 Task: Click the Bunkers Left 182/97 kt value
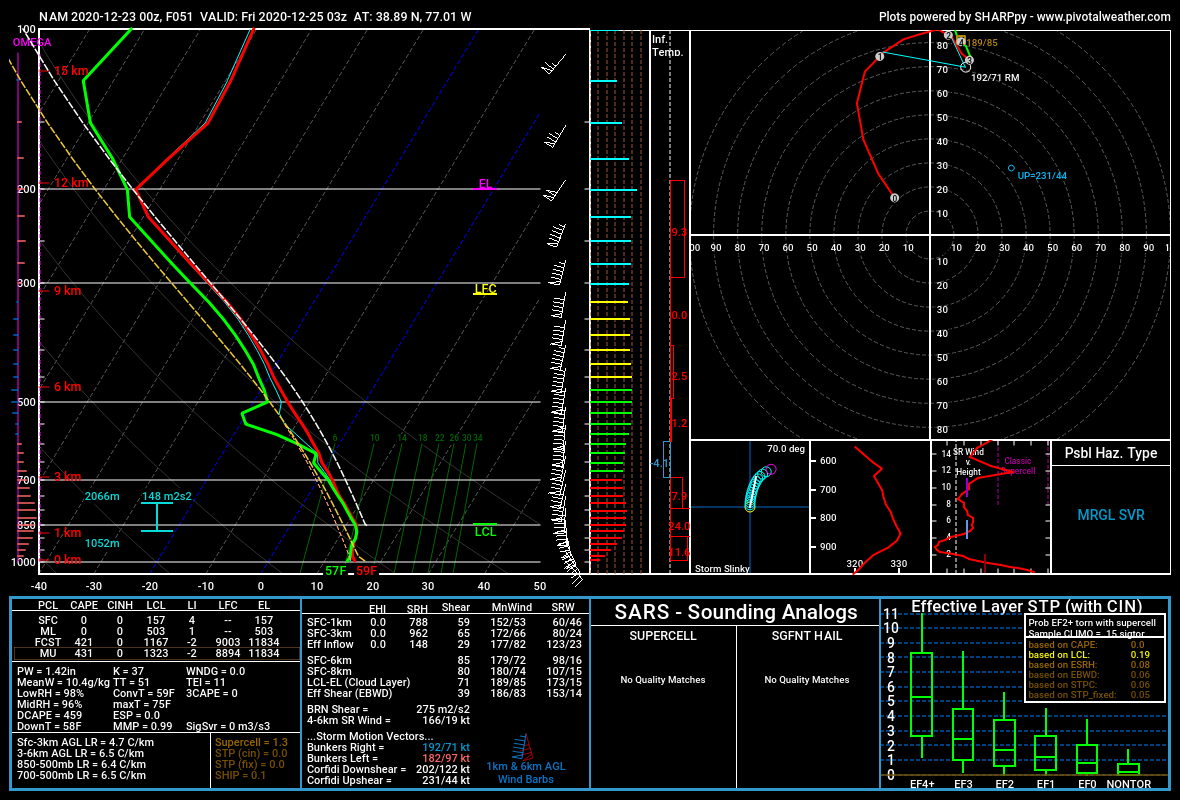coord(446,758)
